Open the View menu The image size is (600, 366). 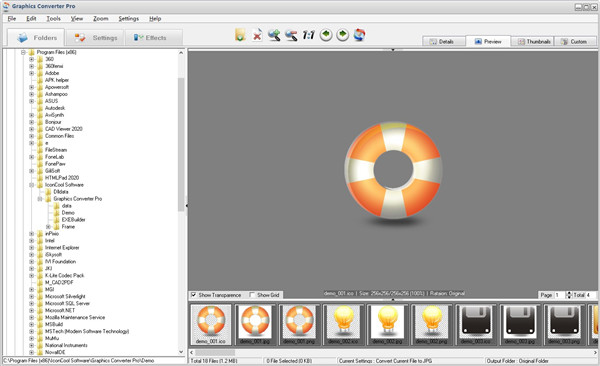tap(77, 18)
